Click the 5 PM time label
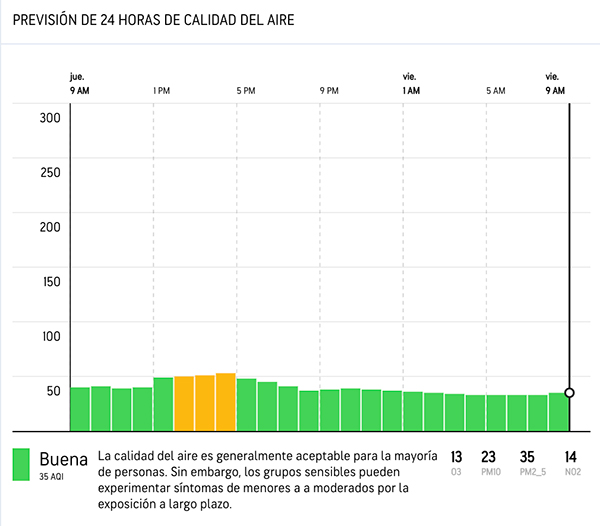This screenshot has width=600, height=526. (245, 91)
